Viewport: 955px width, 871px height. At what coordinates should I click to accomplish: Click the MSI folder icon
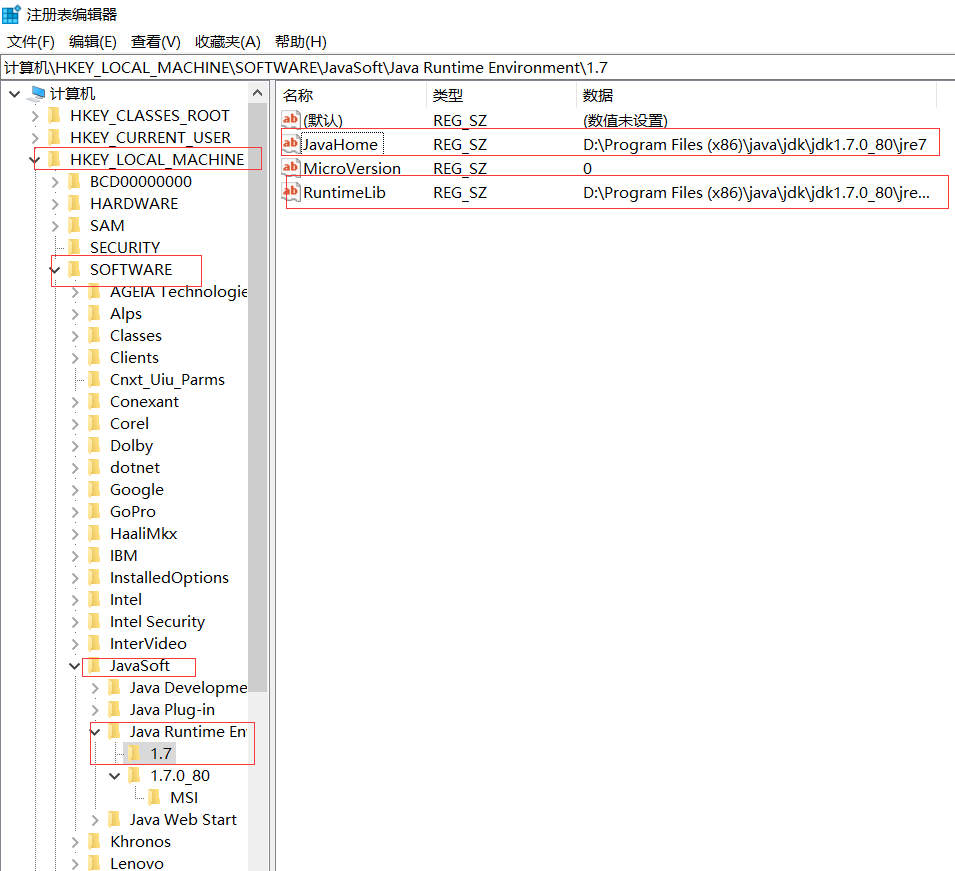155,797
